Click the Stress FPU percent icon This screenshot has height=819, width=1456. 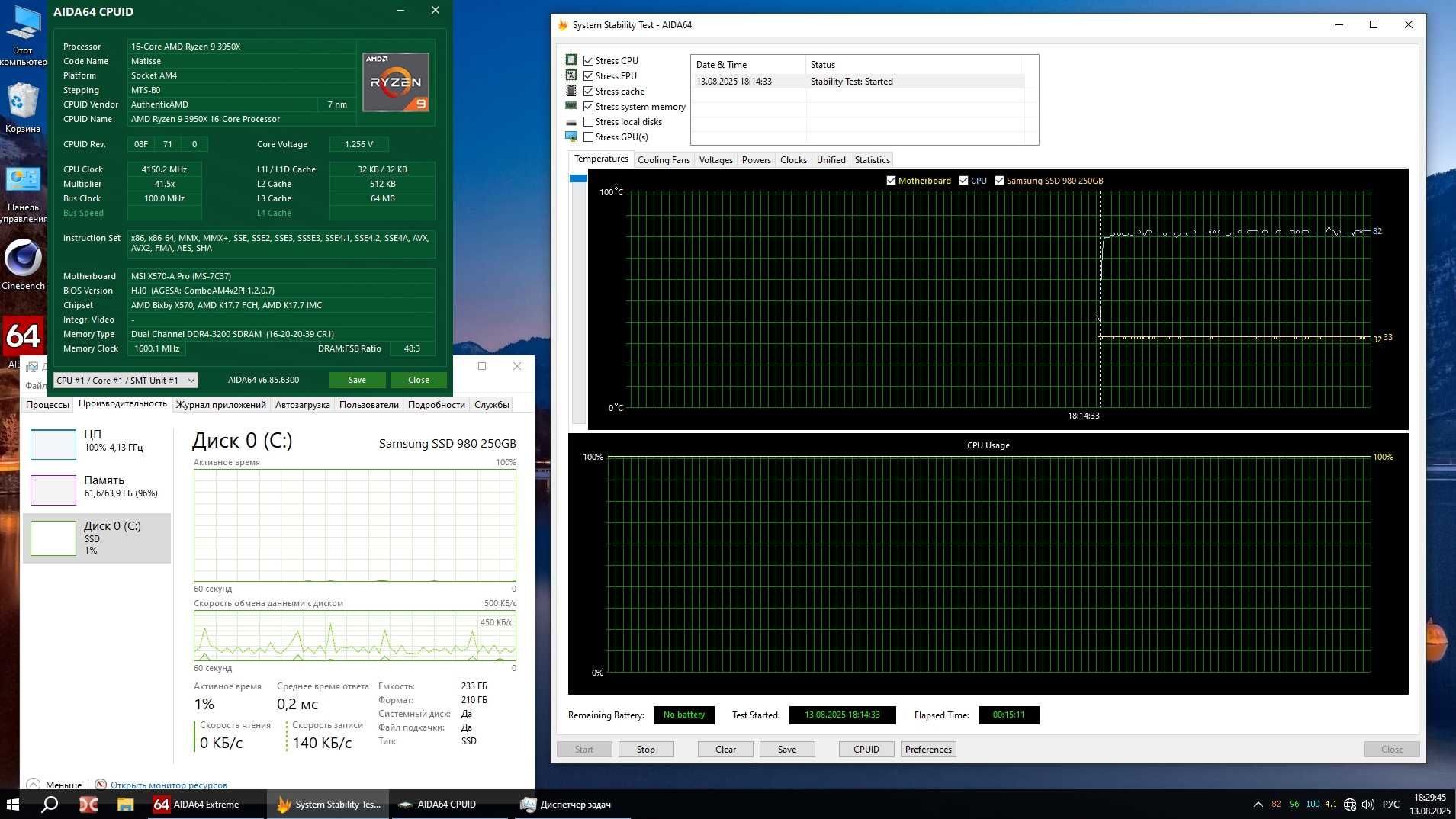click(x=571, y=75)
